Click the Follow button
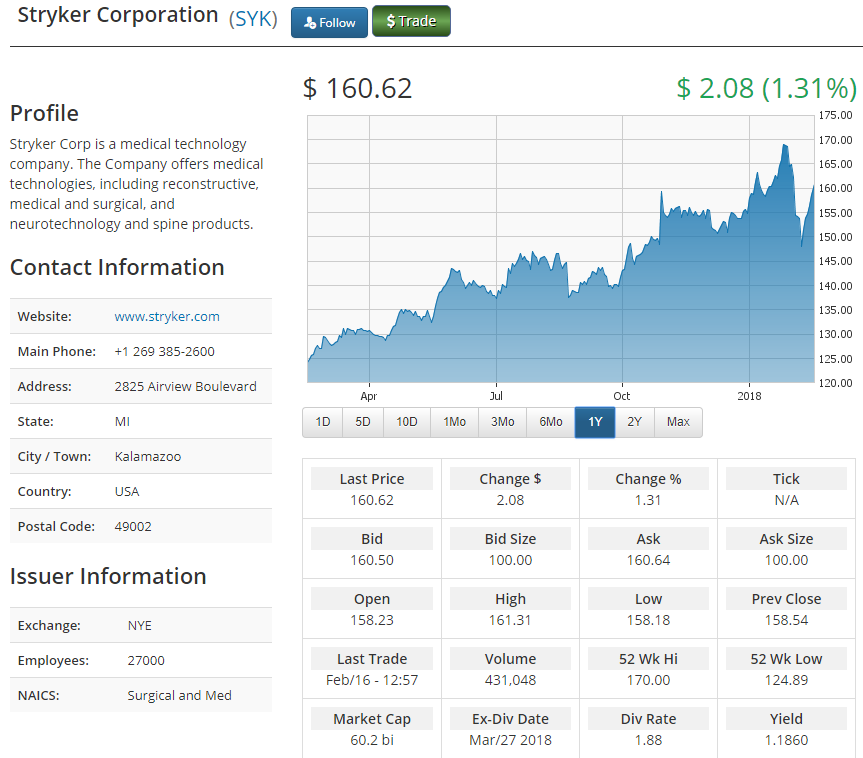The width and height of the screenshot is (863, 758). [329, 23]
